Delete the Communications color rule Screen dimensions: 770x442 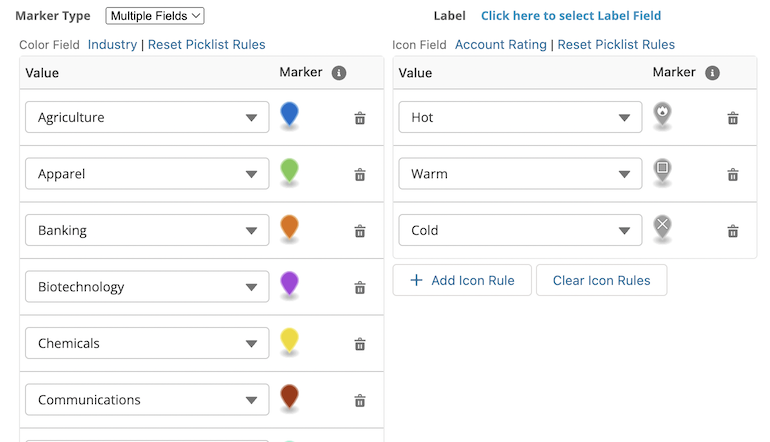coord(360,401)
